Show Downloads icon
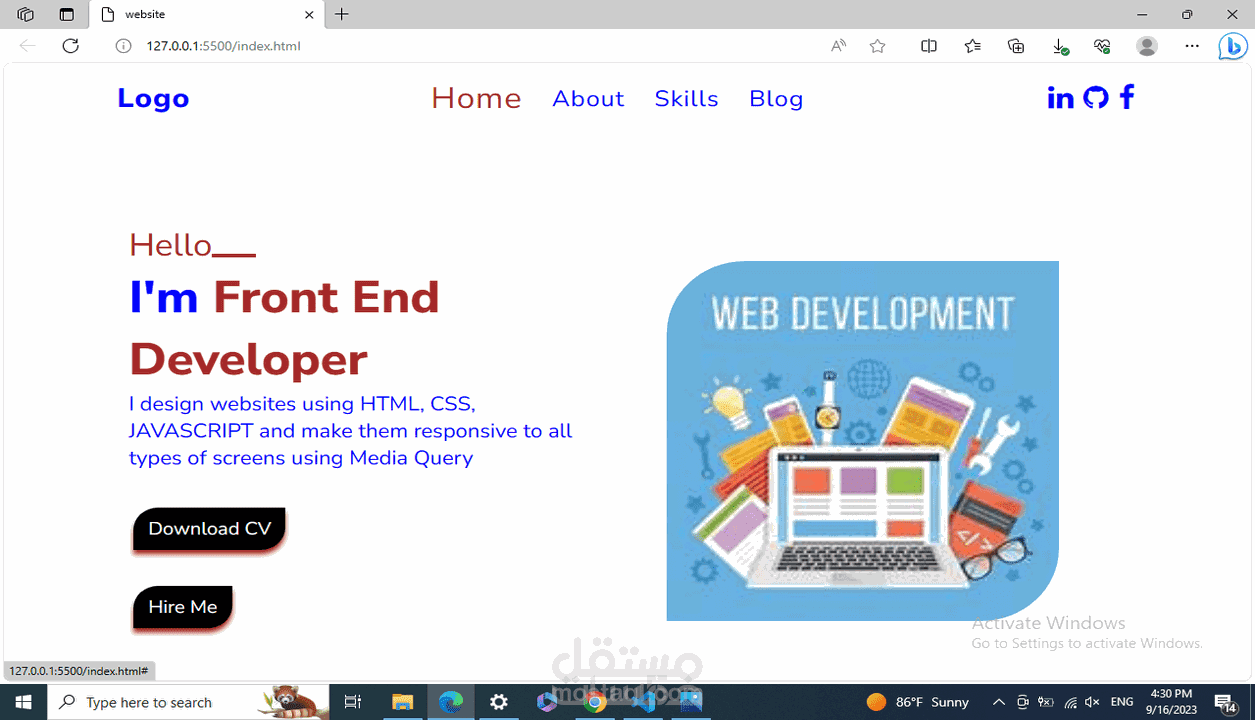This screenshot has width=1255, height=720. tap(1060, 46)
